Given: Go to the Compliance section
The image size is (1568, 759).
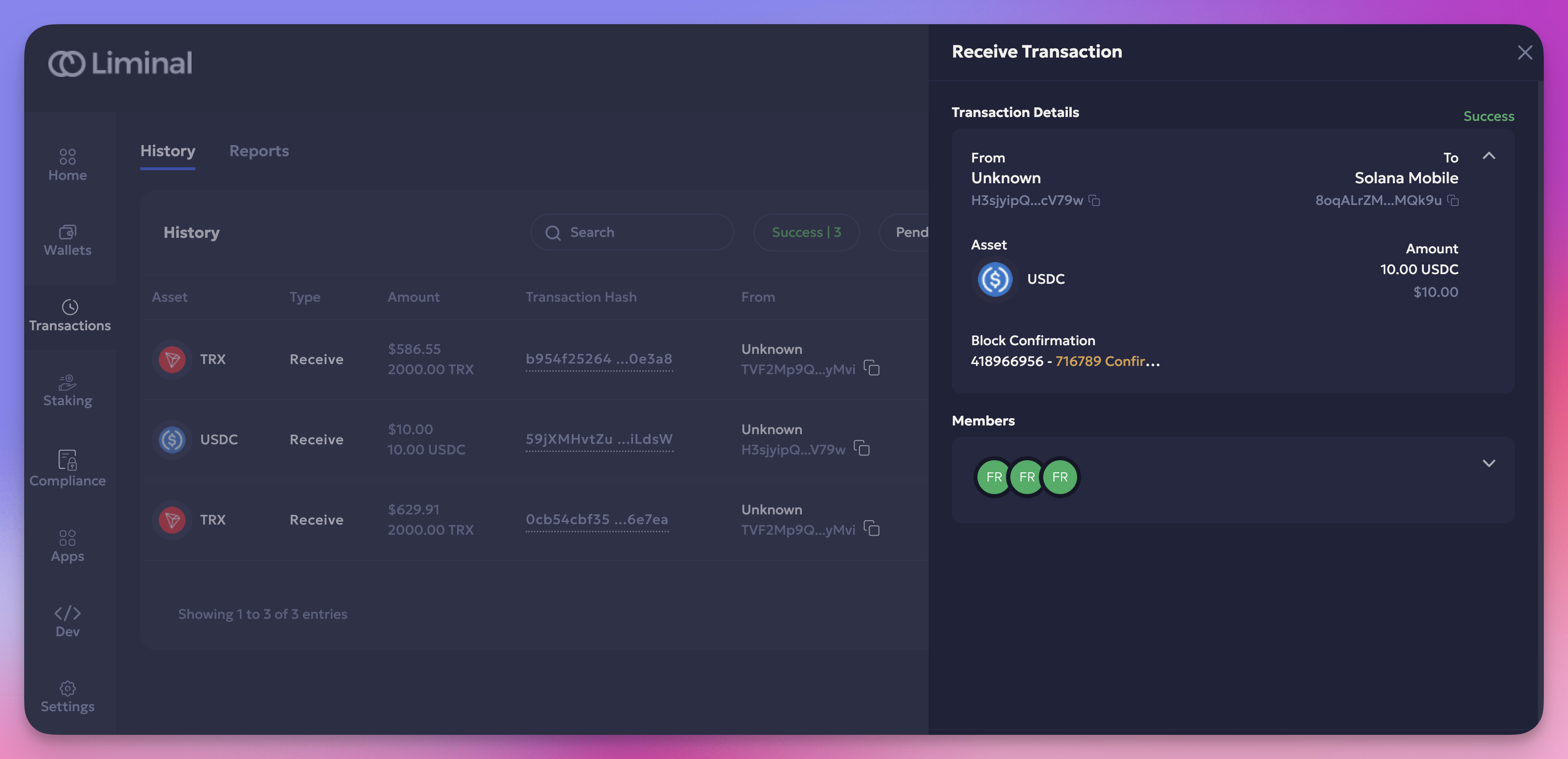Looking at the screenshot, I should 68,468.
